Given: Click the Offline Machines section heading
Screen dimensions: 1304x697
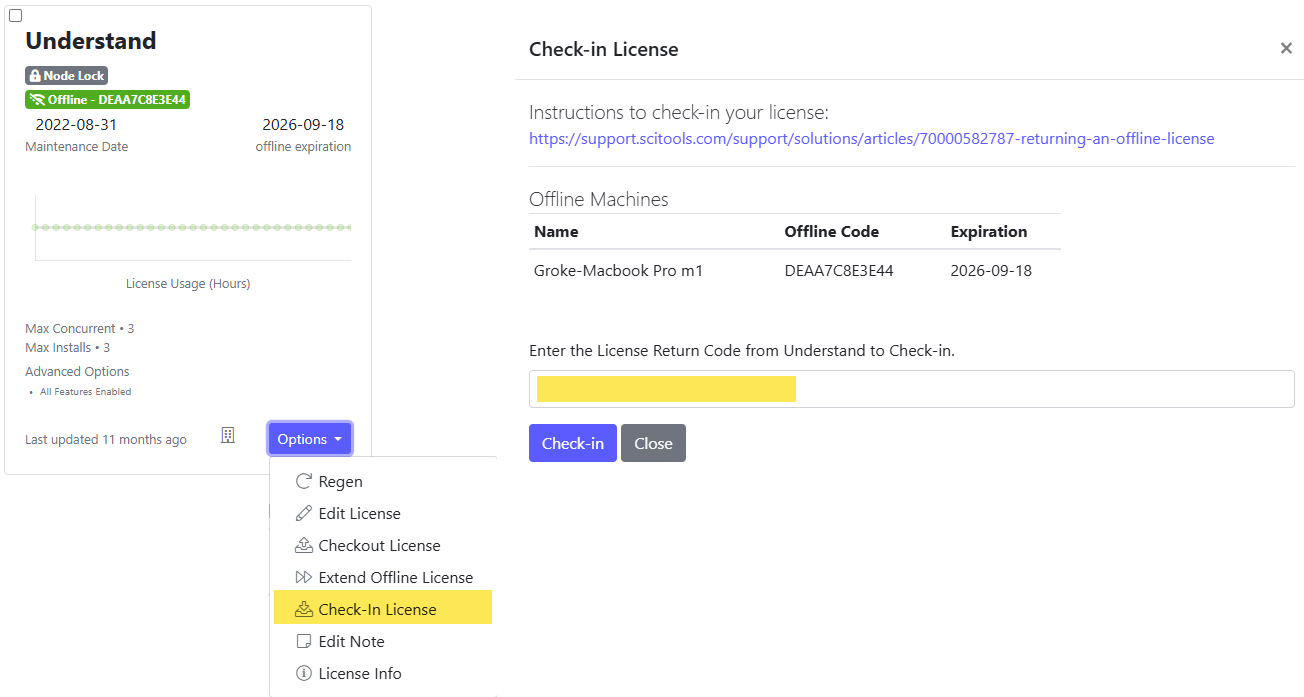Looking at the screenshot, I should [x=599, y=199].
